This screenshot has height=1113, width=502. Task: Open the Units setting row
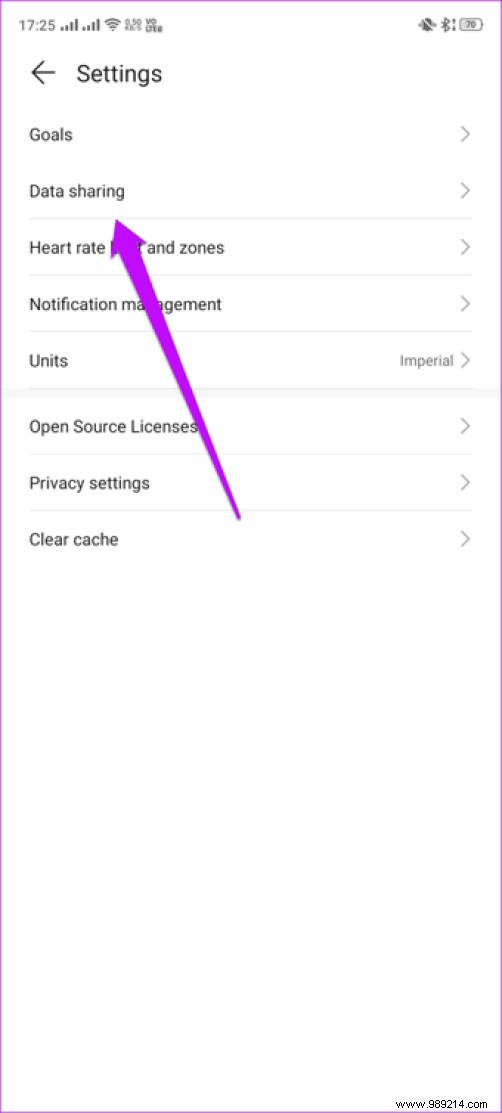click(x=251, y=361)
